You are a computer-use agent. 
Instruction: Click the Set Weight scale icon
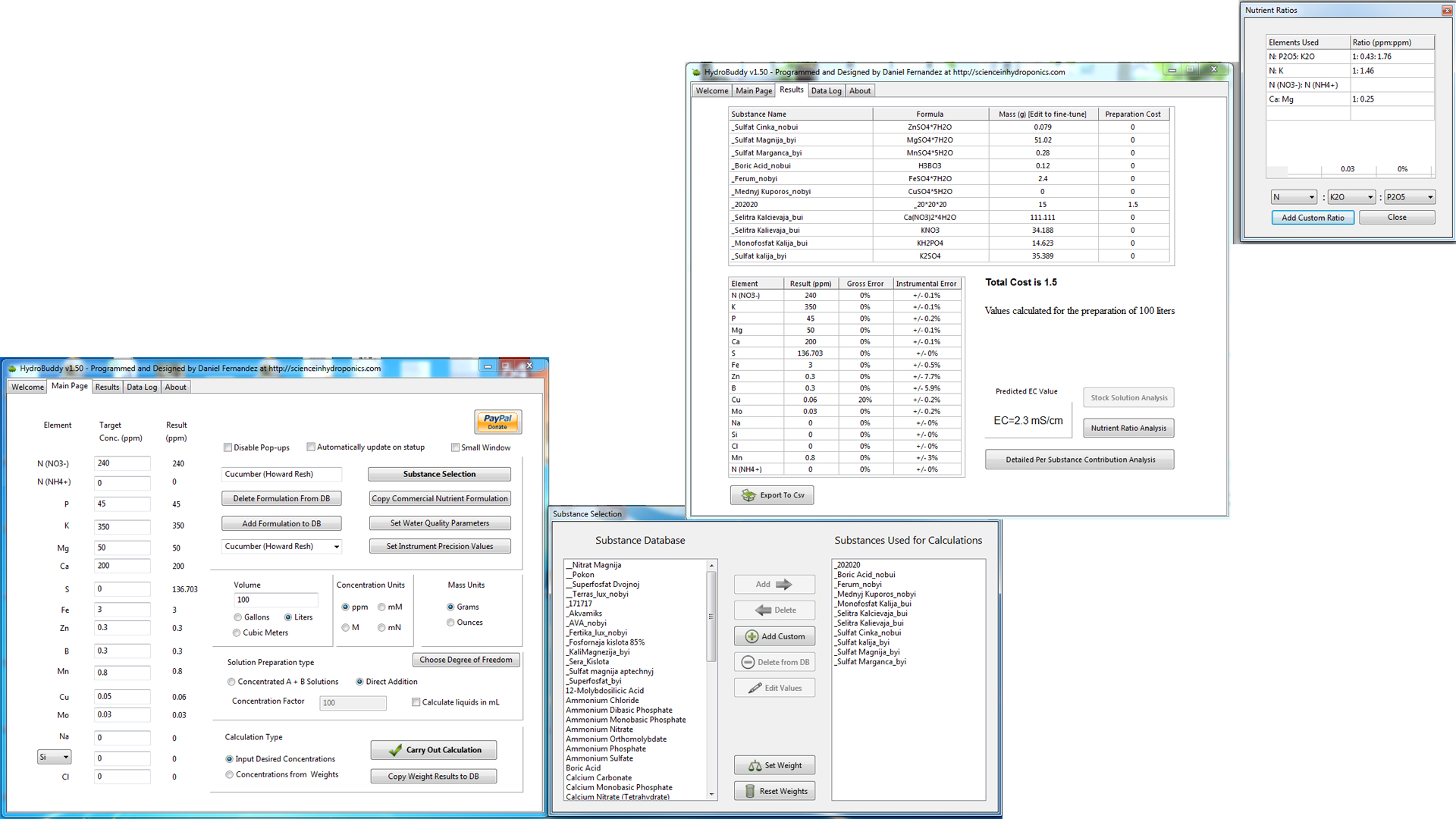coord(755,766)
